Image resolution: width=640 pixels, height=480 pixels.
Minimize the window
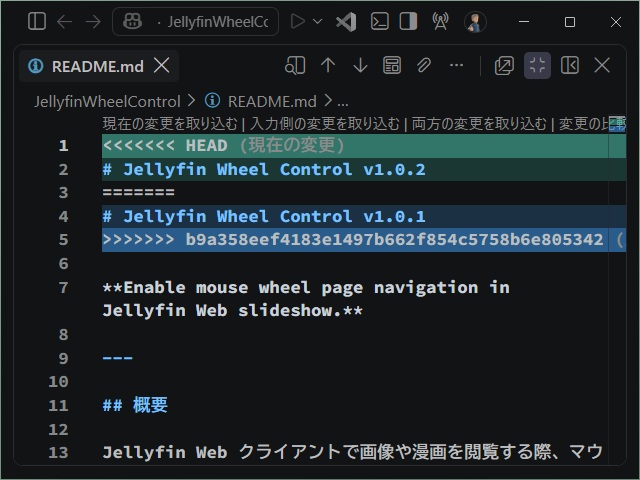point(524,22)
